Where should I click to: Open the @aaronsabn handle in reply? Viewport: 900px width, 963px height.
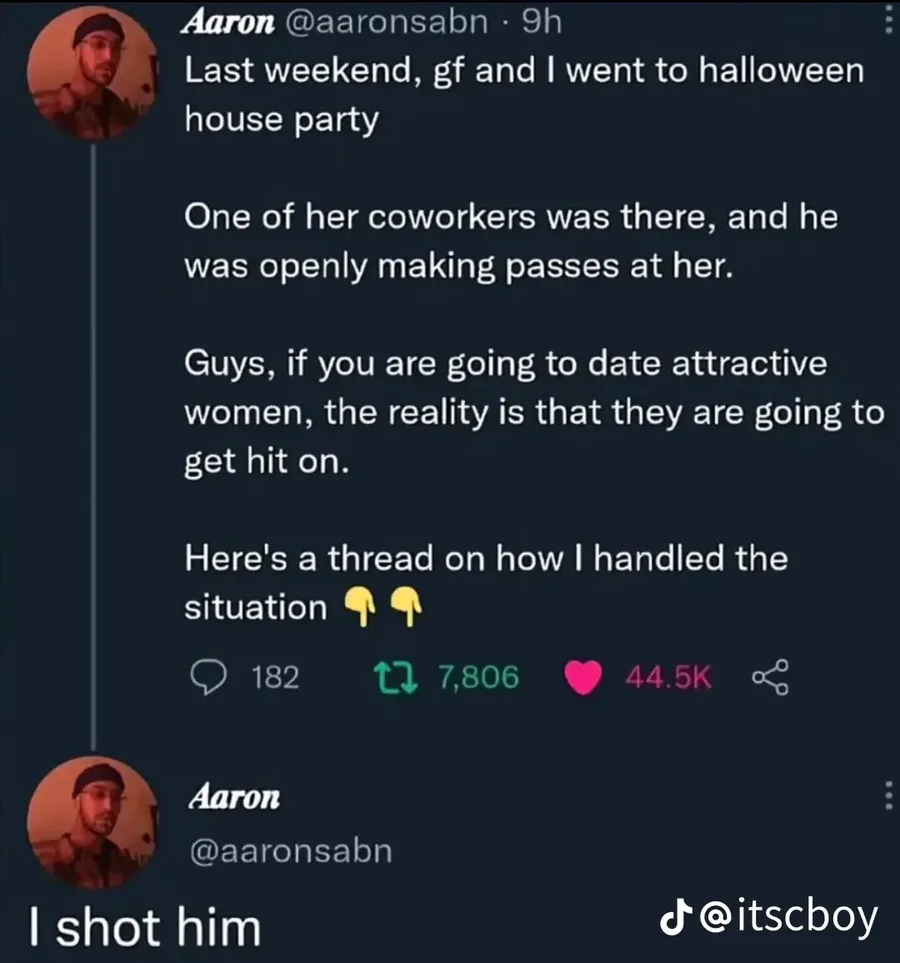coord(291,851)
